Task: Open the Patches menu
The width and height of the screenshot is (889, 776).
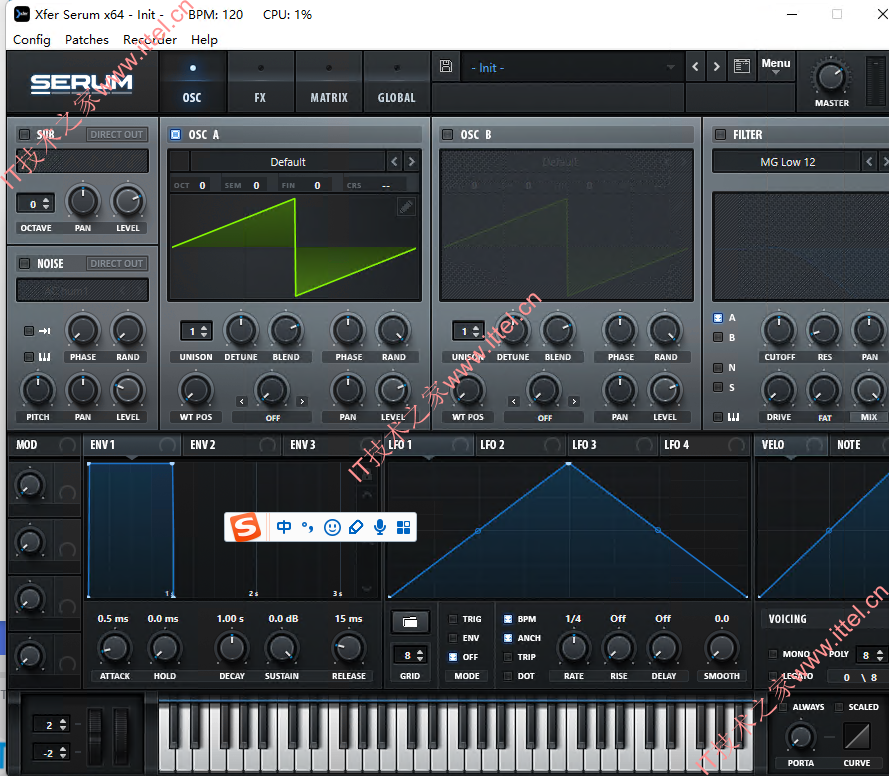Action: tap(87, 40)
